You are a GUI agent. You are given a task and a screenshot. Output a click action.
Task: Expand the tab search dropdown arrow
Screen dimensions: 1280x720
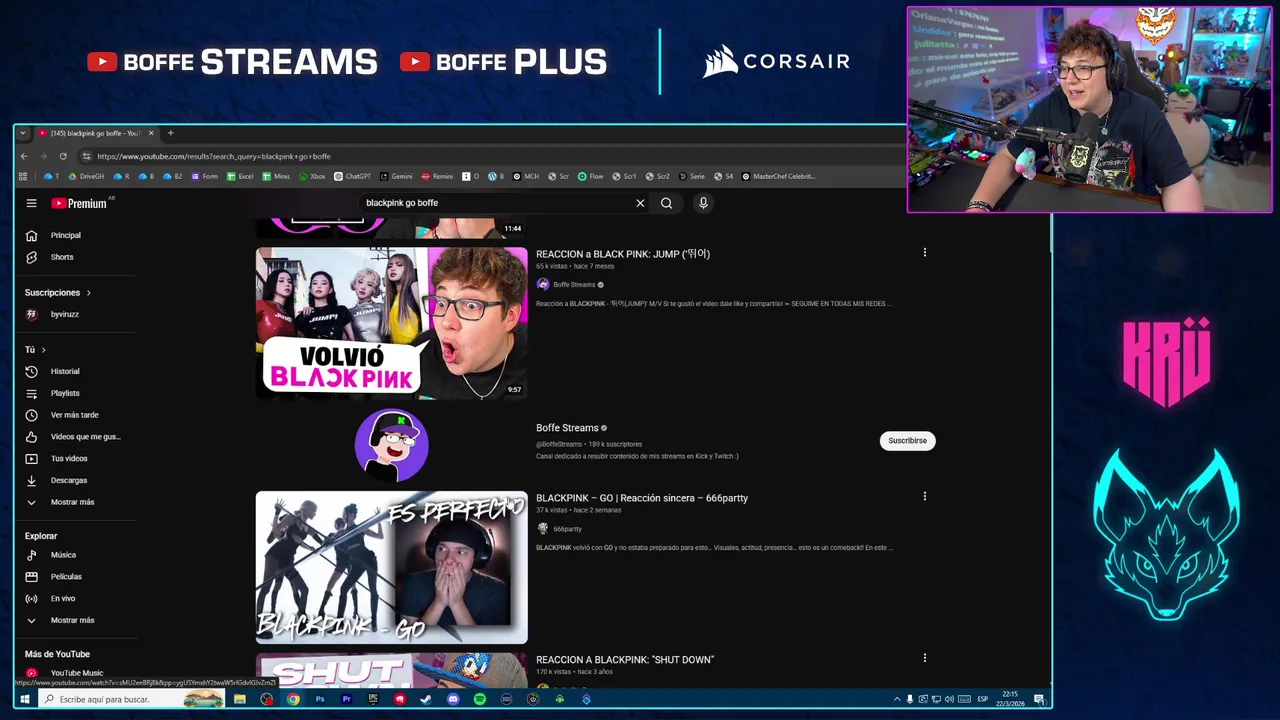tap(23, 133)
